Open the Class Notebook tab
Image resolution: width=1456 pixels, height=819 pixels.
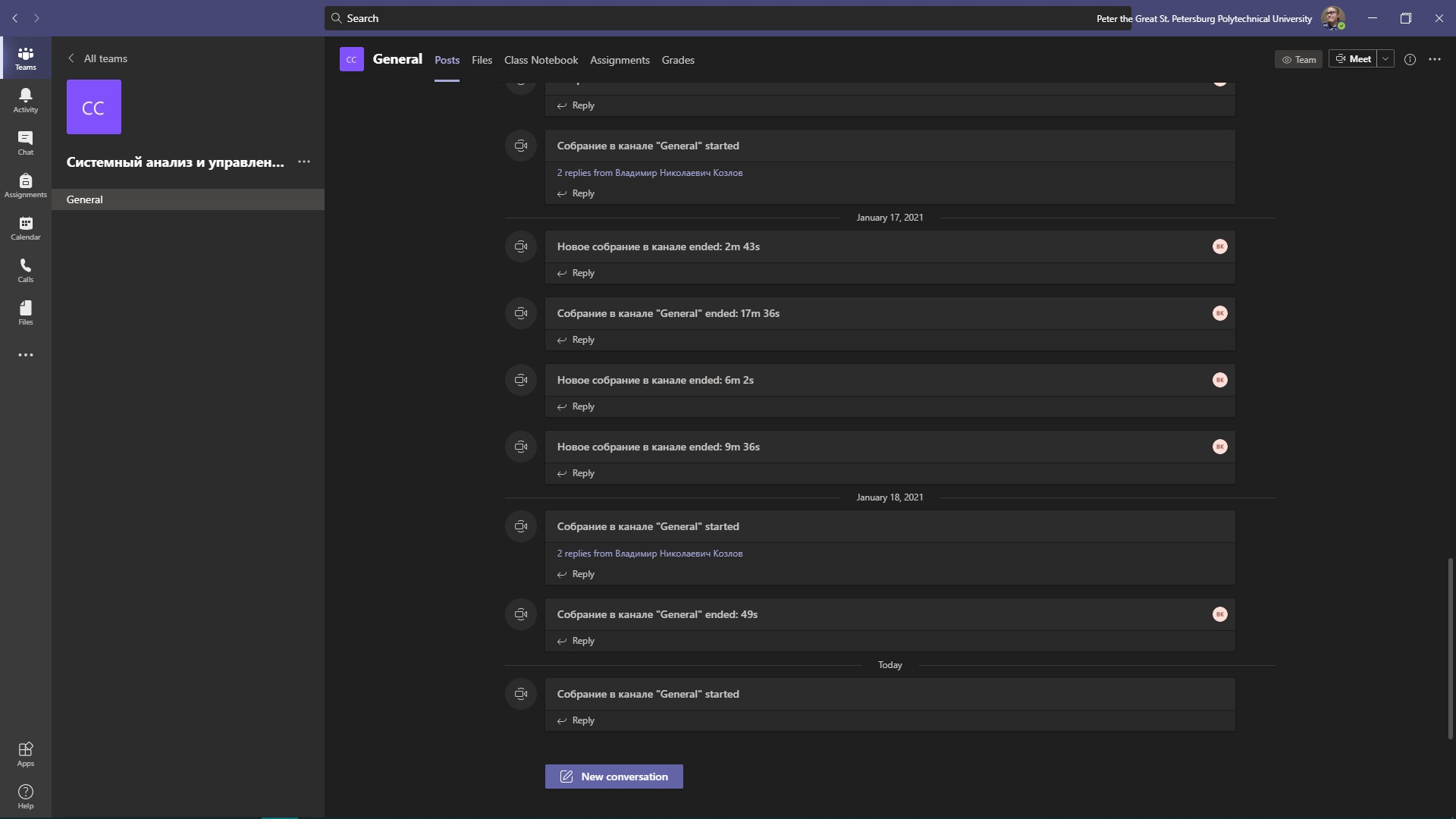pos(541,60)
